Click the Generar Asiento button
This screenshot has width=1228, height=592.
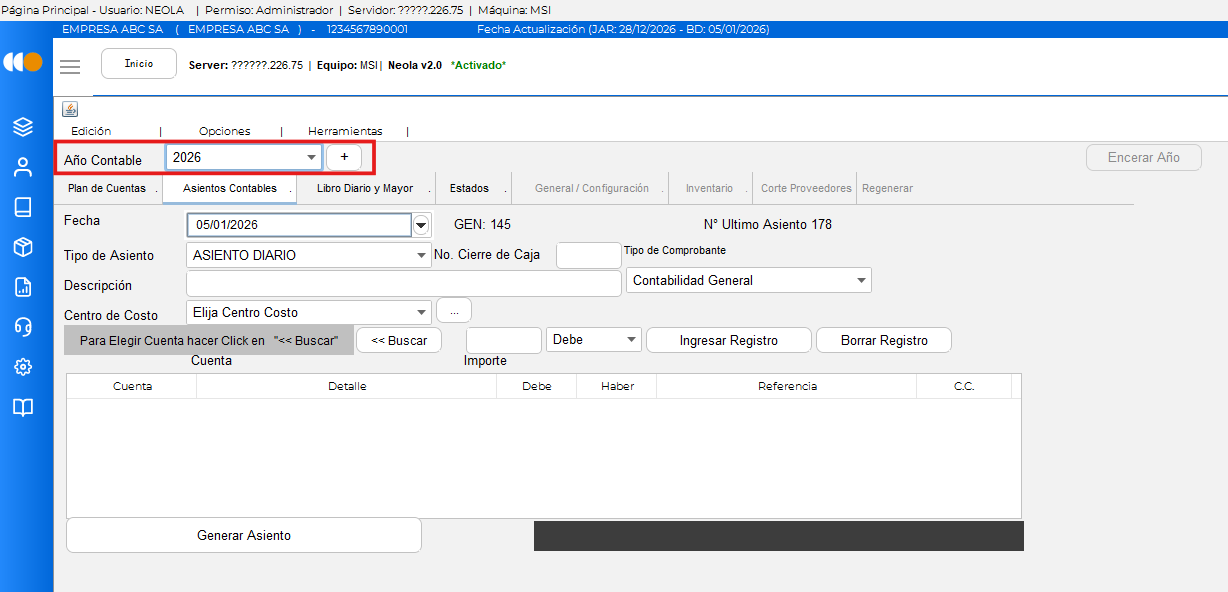244,535
